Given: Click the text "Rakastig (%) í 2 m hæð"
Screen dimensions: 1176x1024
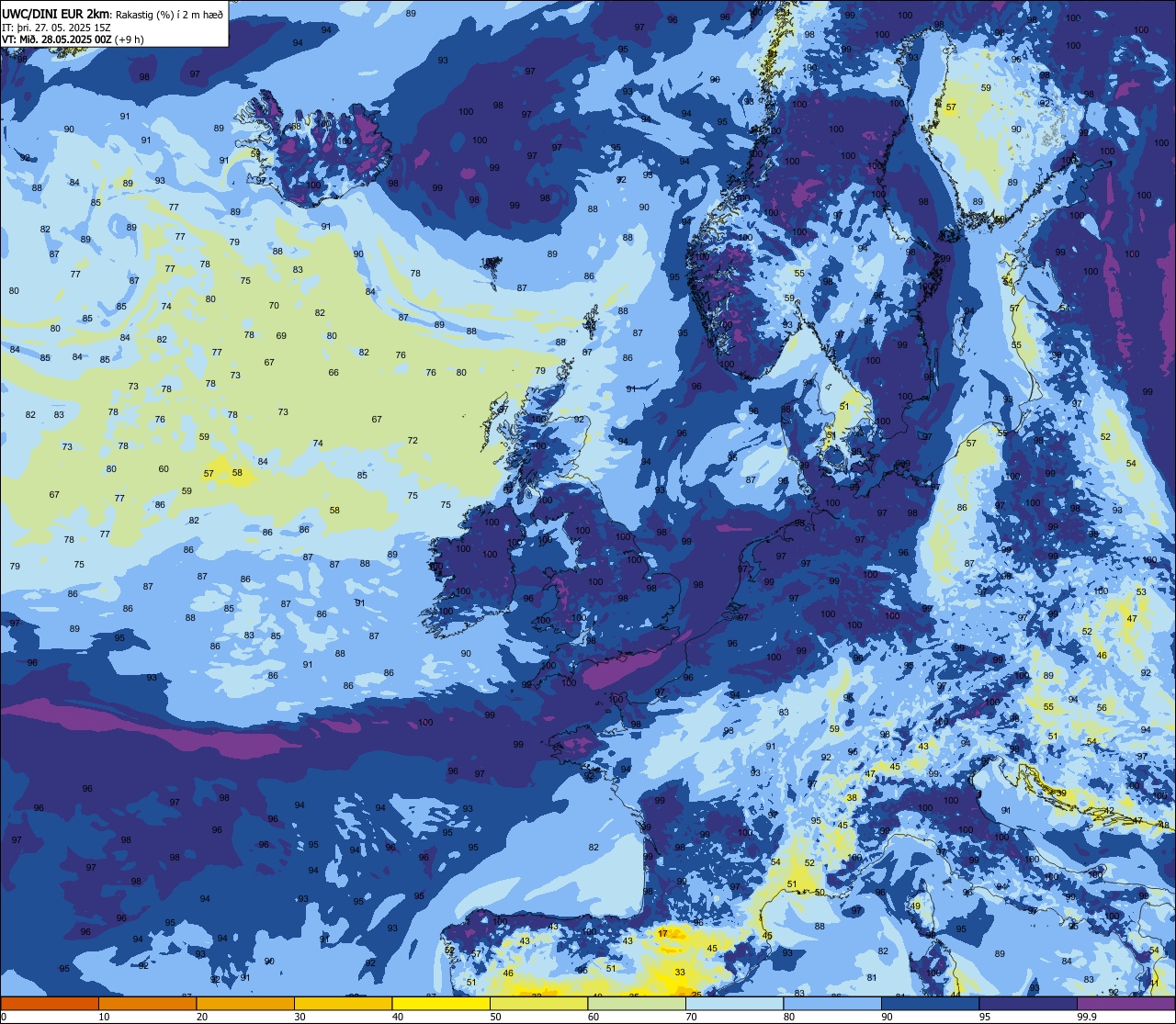Looking at the screenshot, I should tap(169, 14).
